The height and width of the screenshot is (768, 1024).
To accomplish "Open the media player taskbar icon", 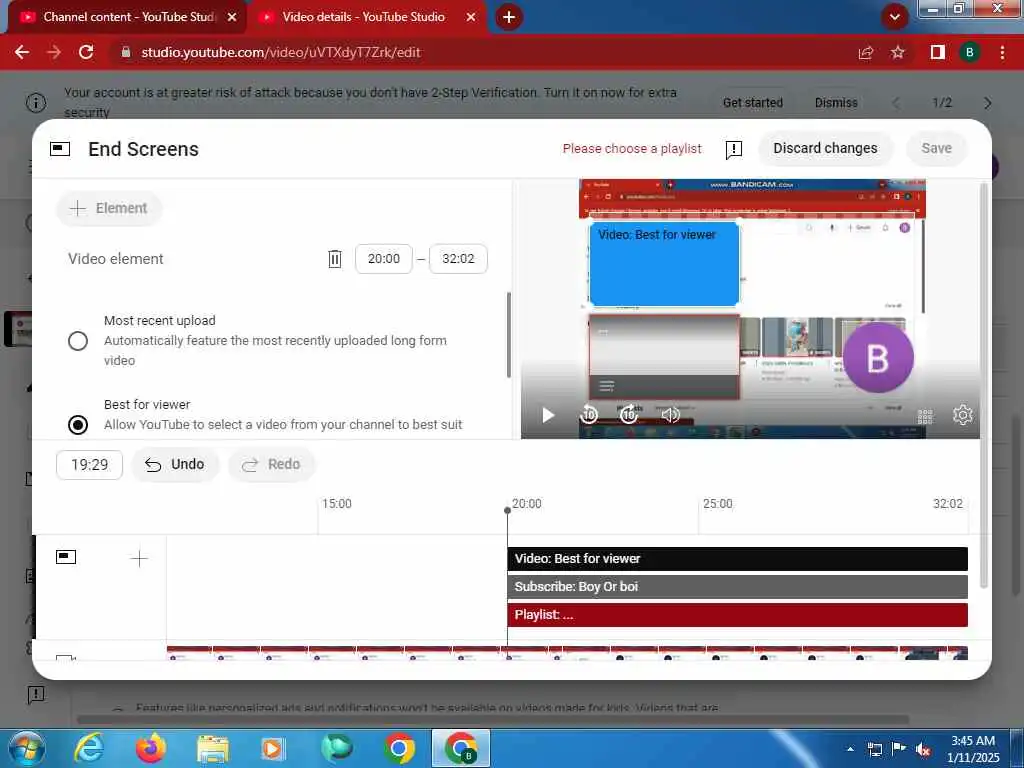I will [275, 749].
